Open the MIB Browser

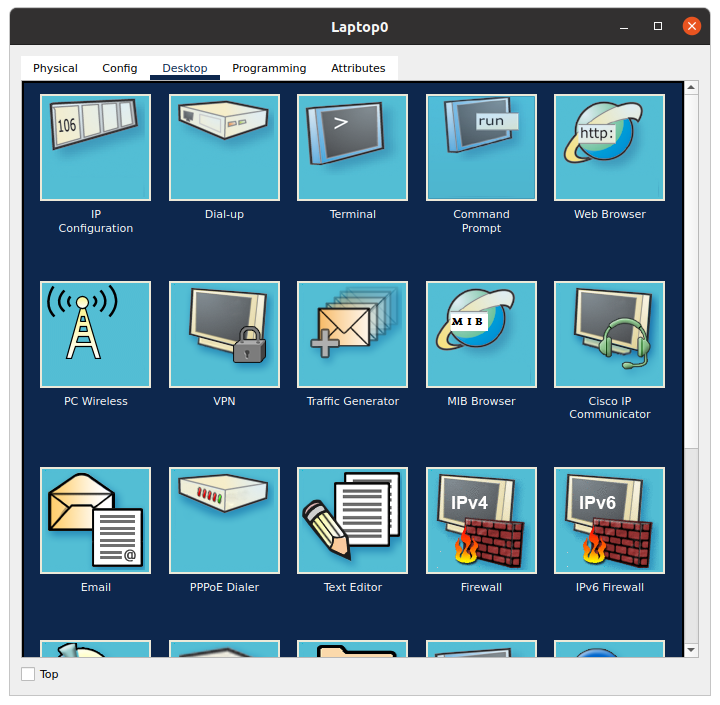481,334
